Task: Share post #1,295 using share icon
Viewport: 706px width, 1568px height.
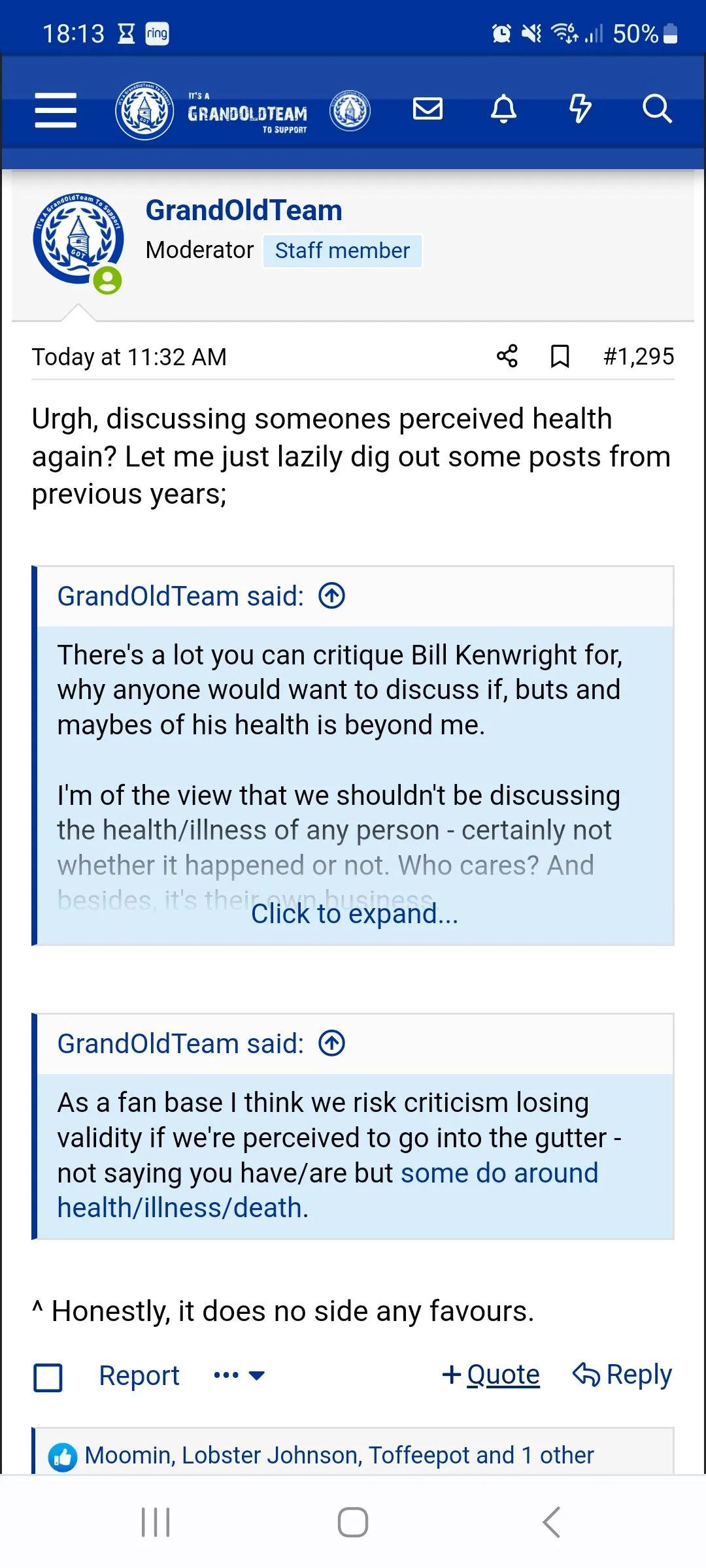Action: click(x=507, y=356)
